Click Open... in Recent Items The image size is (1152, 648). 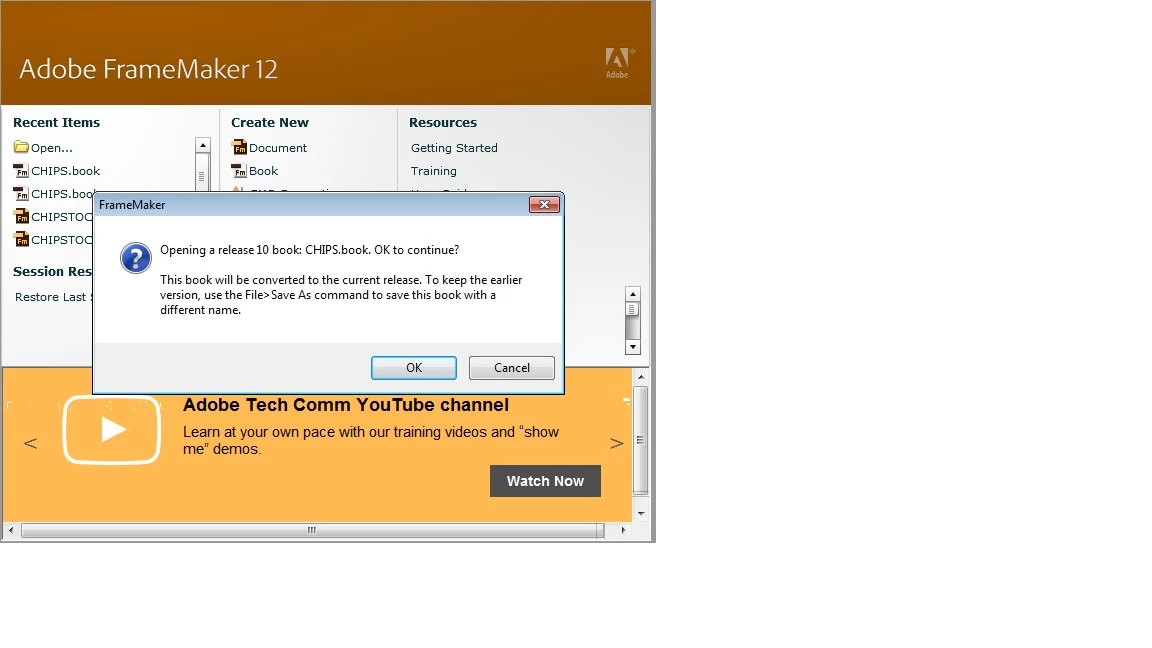[51, 148]
